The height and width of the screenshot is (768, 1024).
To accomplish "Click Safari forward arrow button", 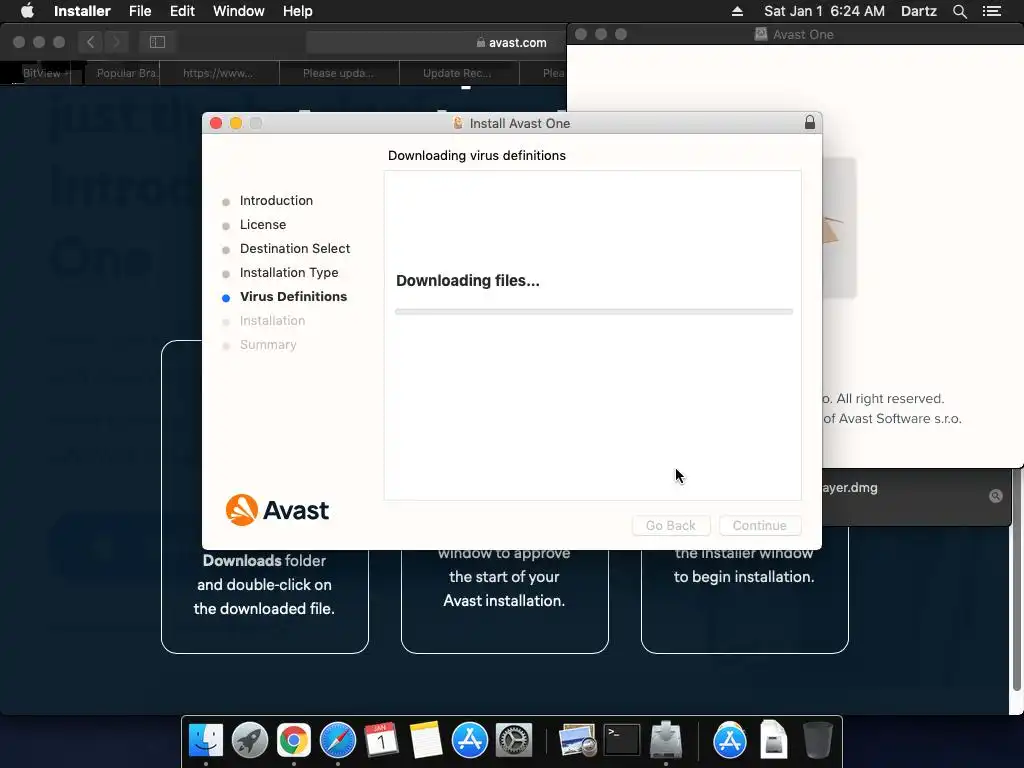I will point(116,42).
